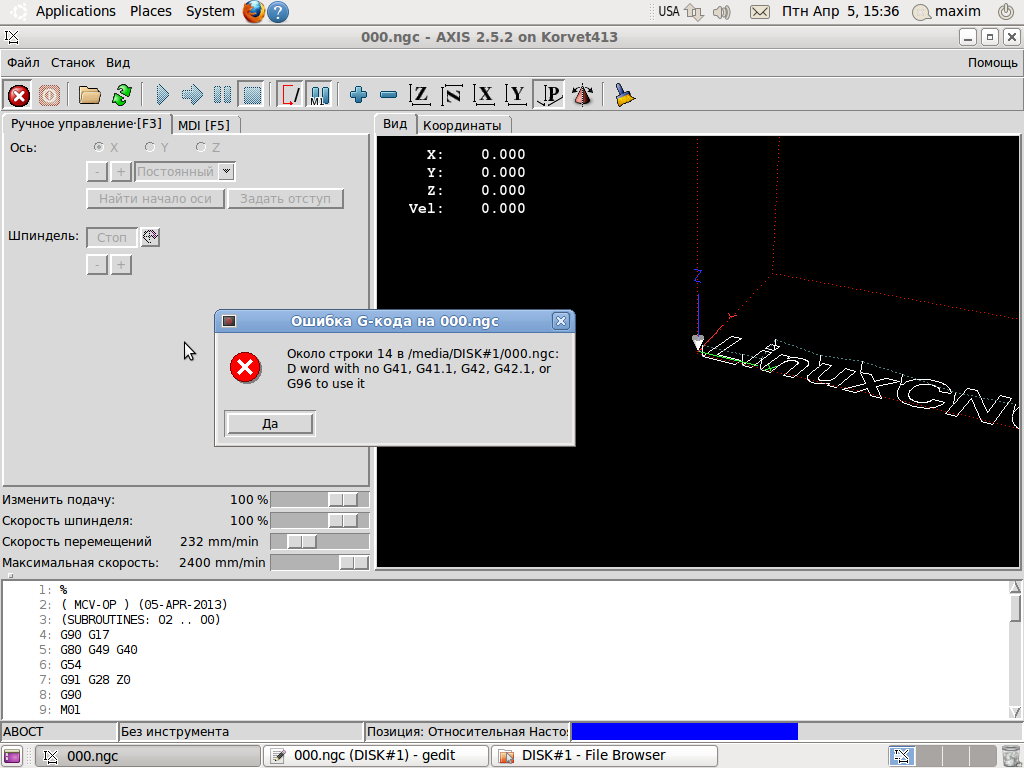This screenshot has width=1024, height=768.
Task: Toggle machine power icon
Action: click(49, 95)
